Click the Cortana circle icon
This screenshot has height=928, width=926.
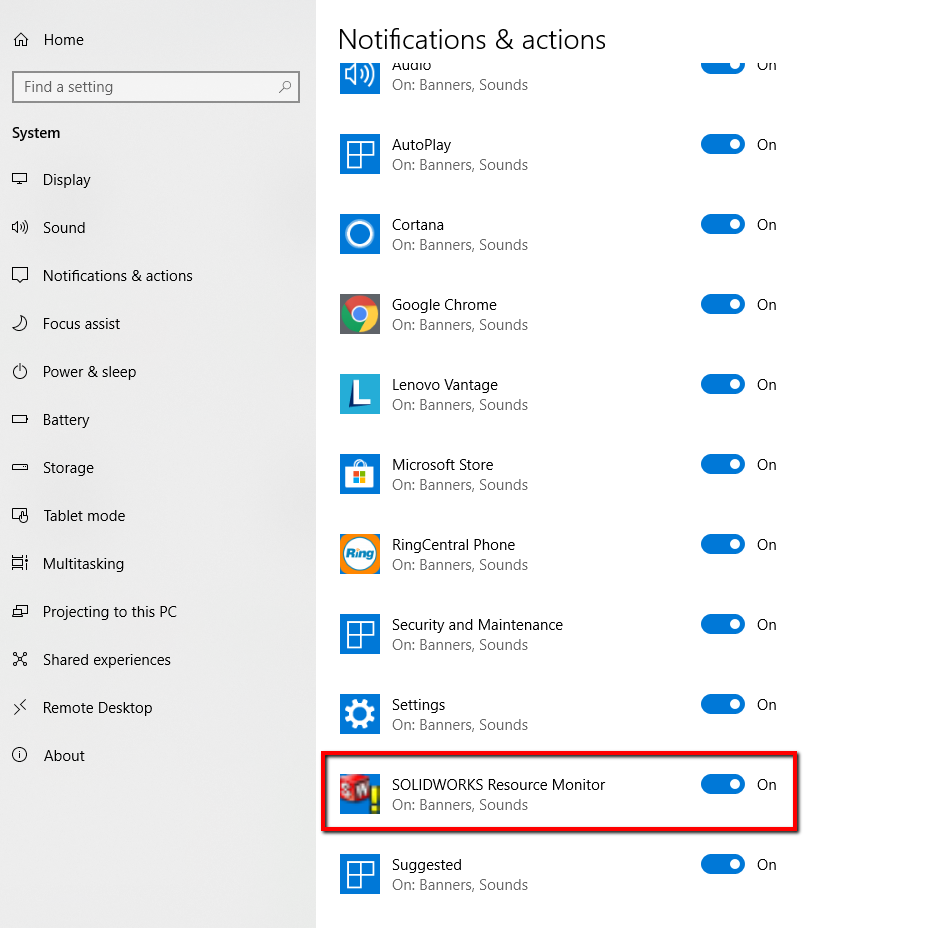[359, 234]
